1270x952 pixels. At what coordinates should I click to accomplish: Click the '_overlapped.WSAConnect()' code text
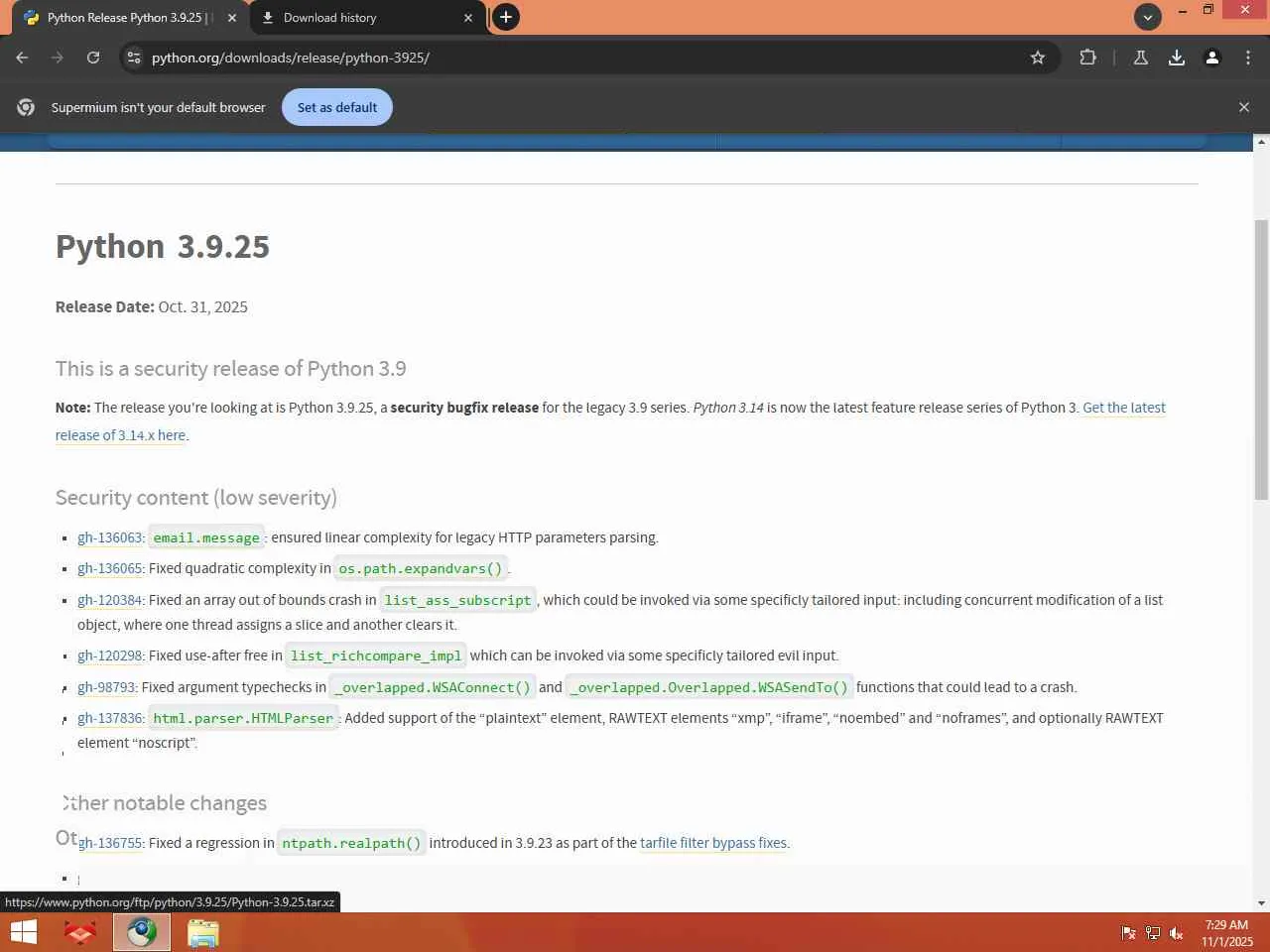click(433, 687)
